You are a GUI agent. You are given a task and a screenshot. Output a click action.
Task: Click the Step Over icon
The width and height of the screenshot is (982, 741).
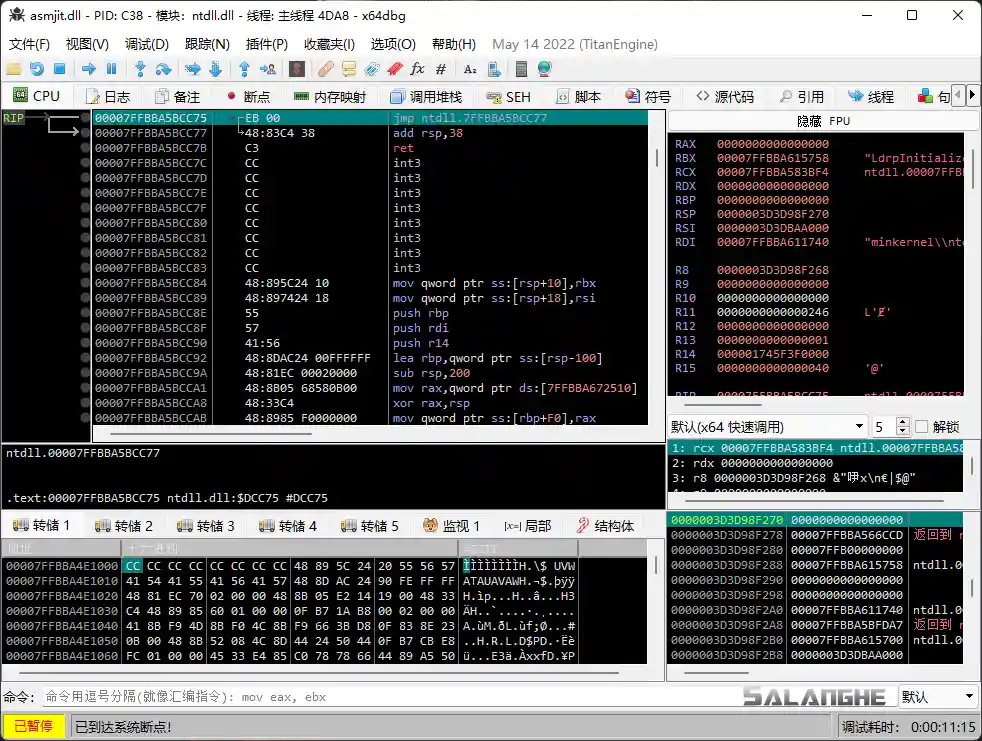166,70
